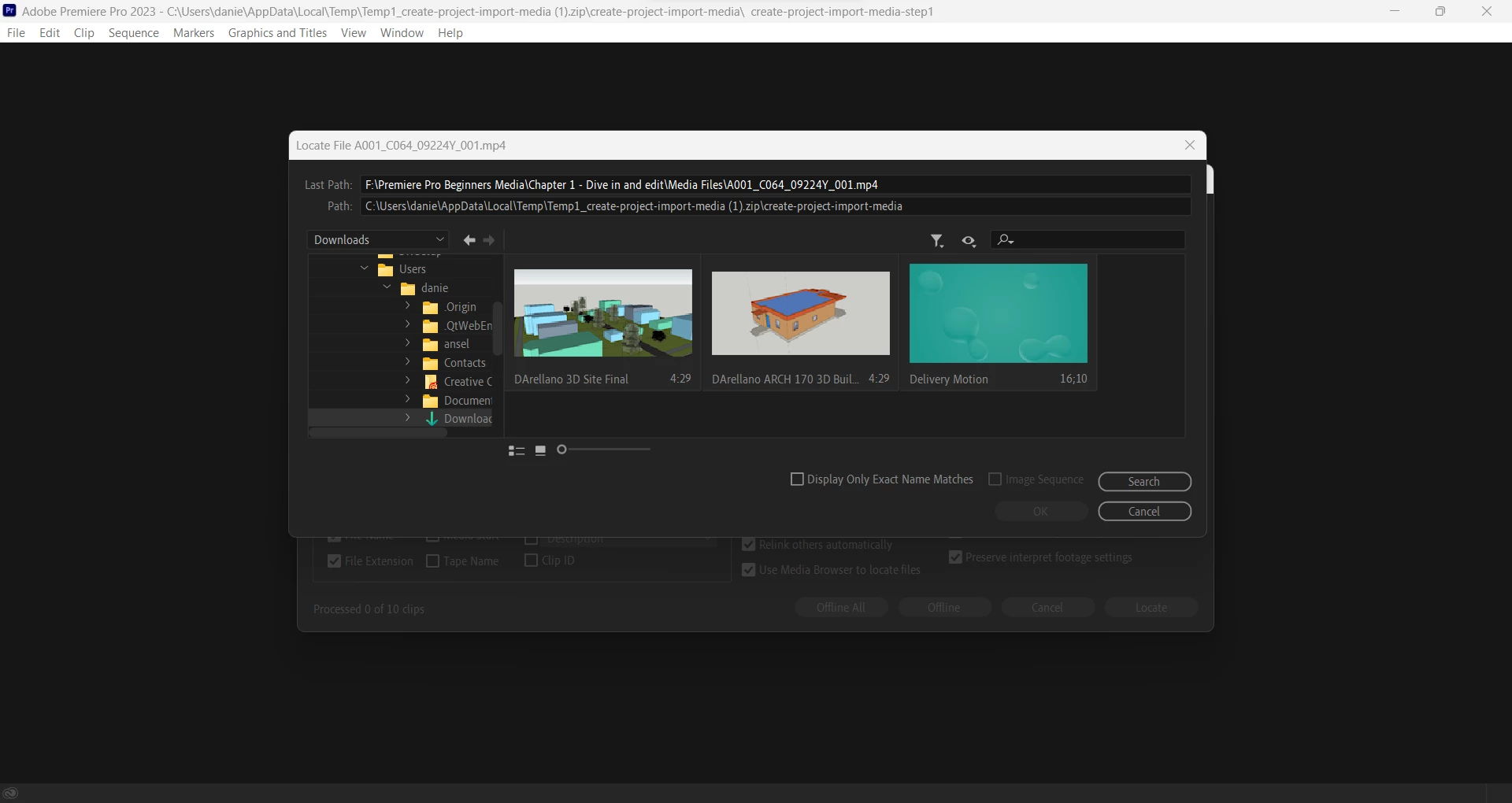The image size is (1512, 803).
Task: Toggle Use Media Browser to locate files
Action: click(749, 570)
